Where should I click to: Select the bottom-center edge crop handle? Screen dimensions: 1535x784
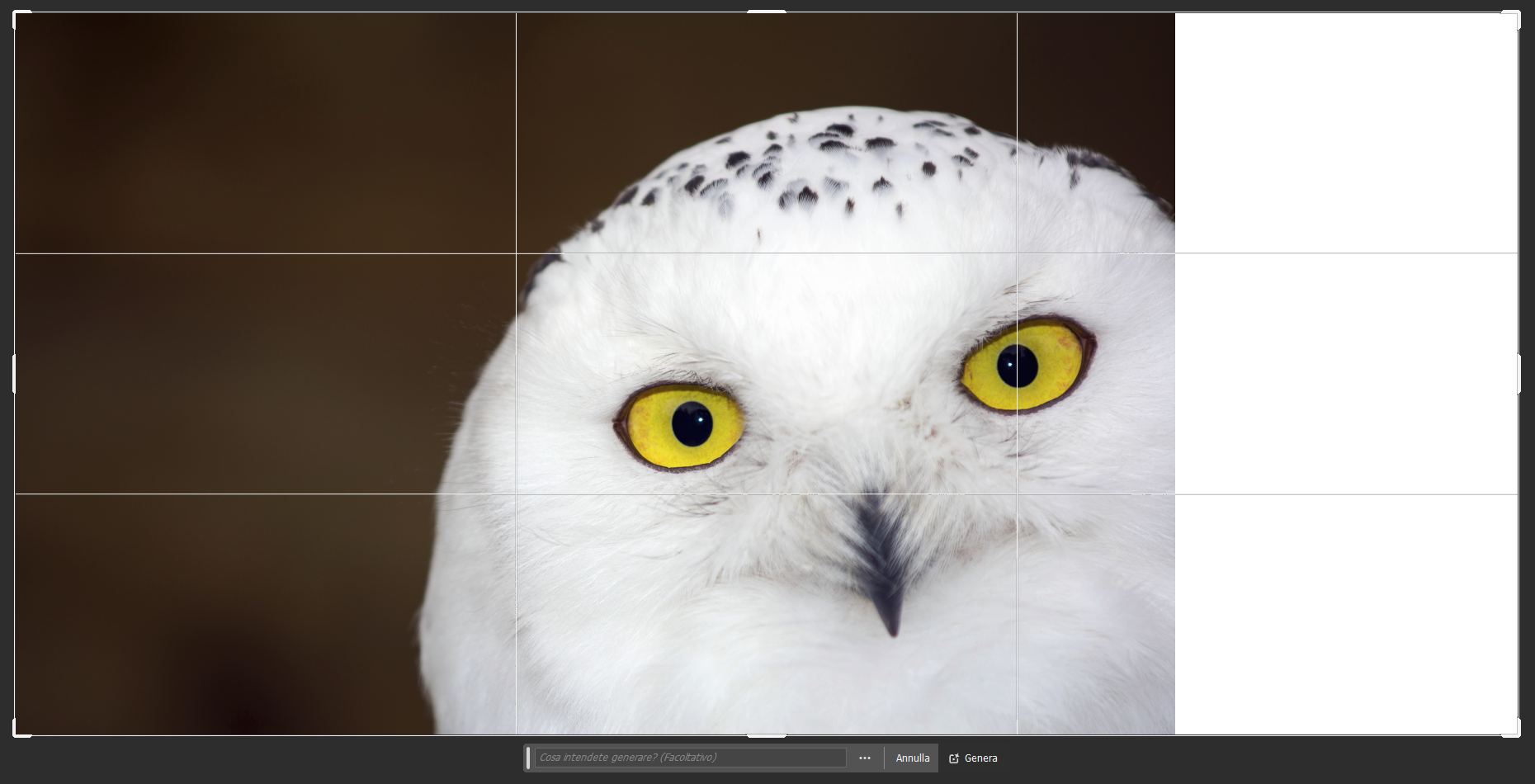coord(767,735)
